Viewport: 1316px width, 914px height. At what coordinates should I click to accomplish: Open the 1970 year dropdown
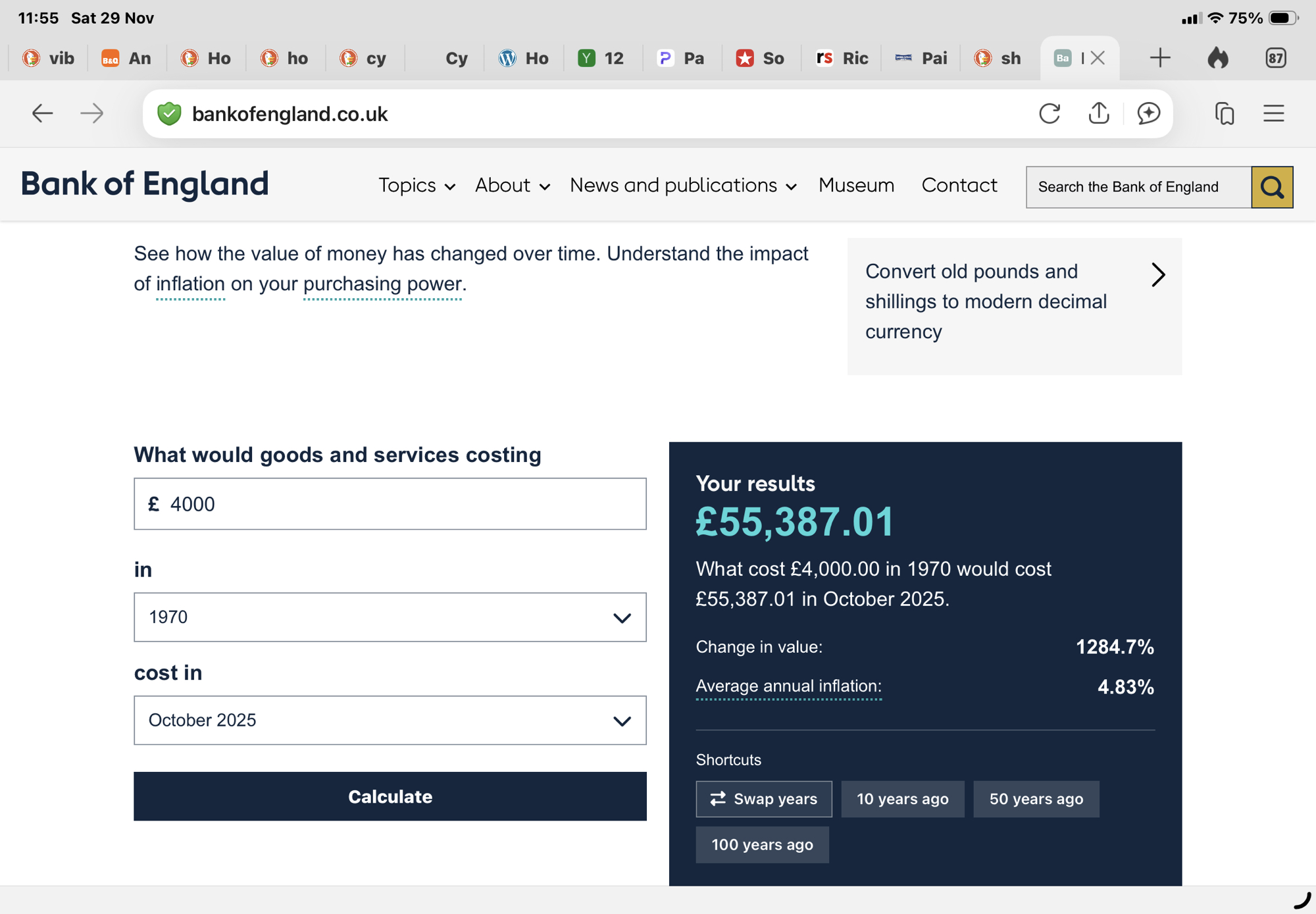[390, 617]
